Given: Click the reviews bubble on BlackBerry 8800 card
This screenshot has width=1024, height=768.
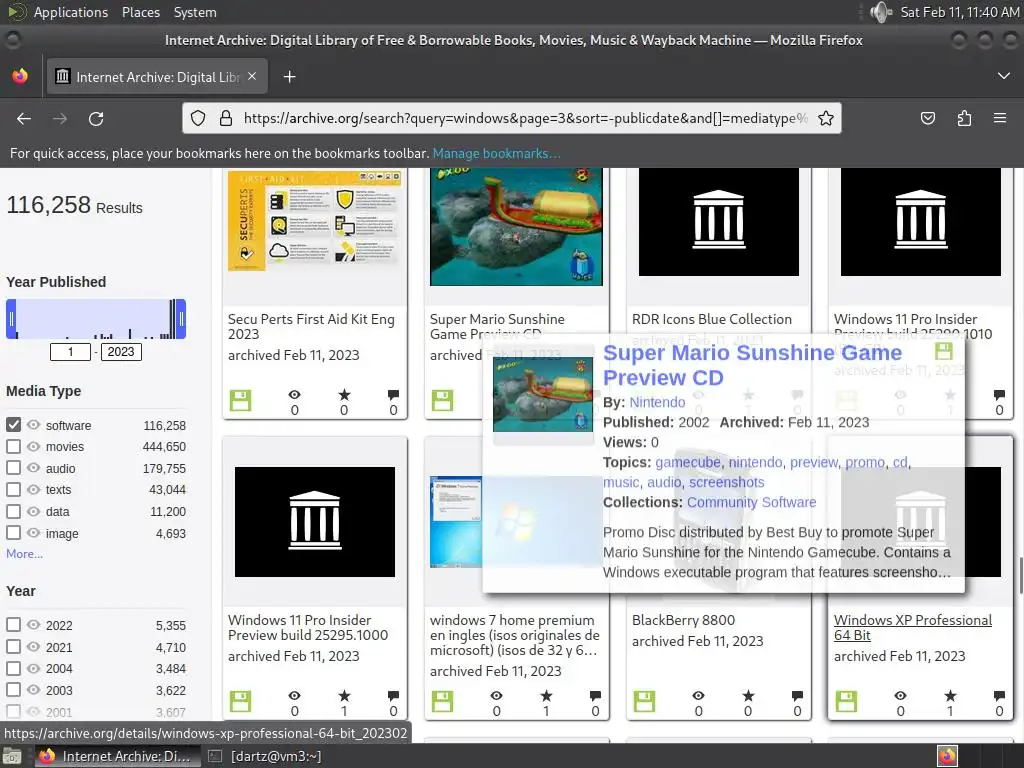Looking at the screenshot, I should (797, 696).
